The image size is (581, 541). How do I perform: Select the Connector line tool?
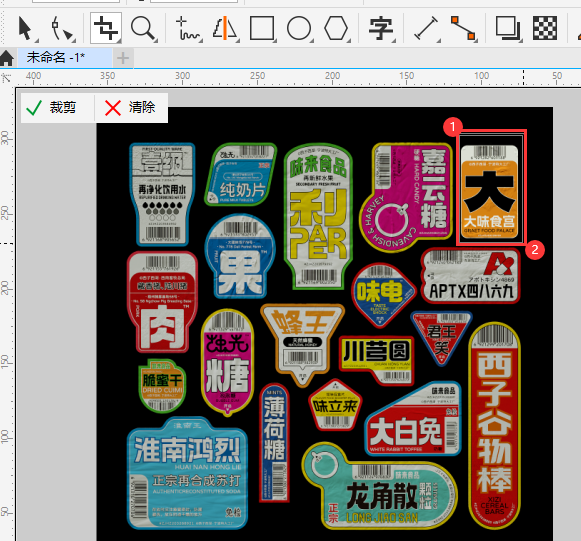[463, 28]
